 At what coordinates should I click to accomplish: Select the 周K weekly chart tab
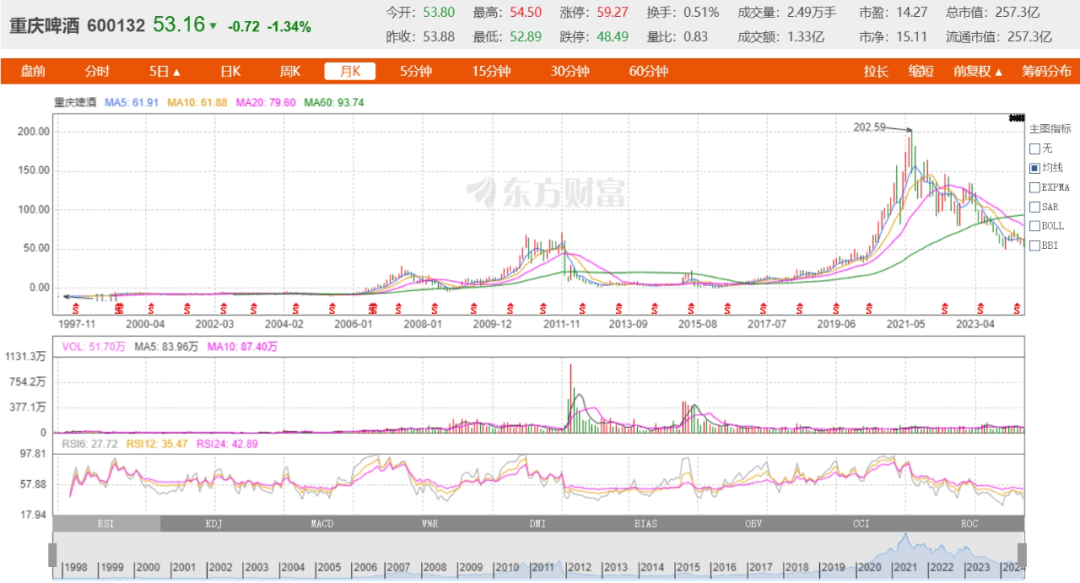point(290,71)
